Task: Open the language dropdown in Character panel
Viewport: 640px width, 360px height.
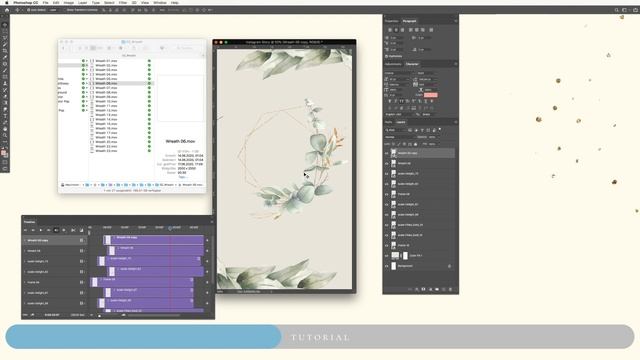Action: click(x=398, y=115)
